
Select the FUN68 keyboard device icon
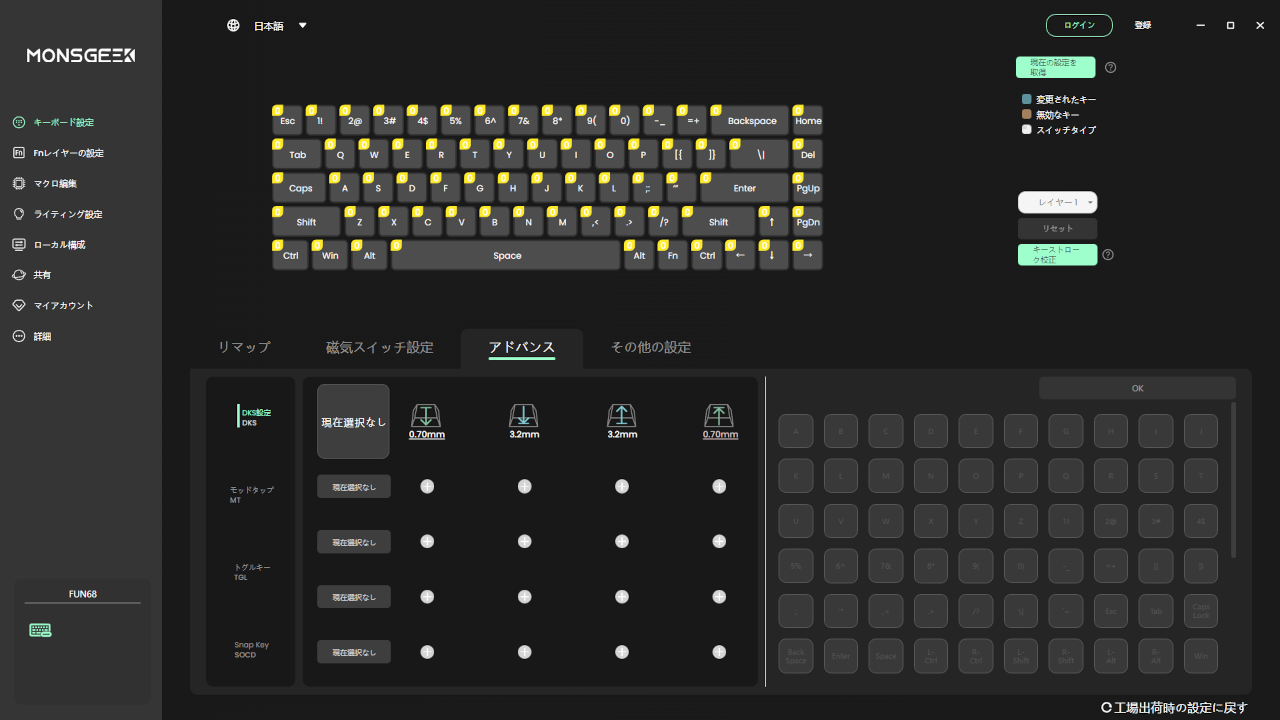[x=41, y=630]
